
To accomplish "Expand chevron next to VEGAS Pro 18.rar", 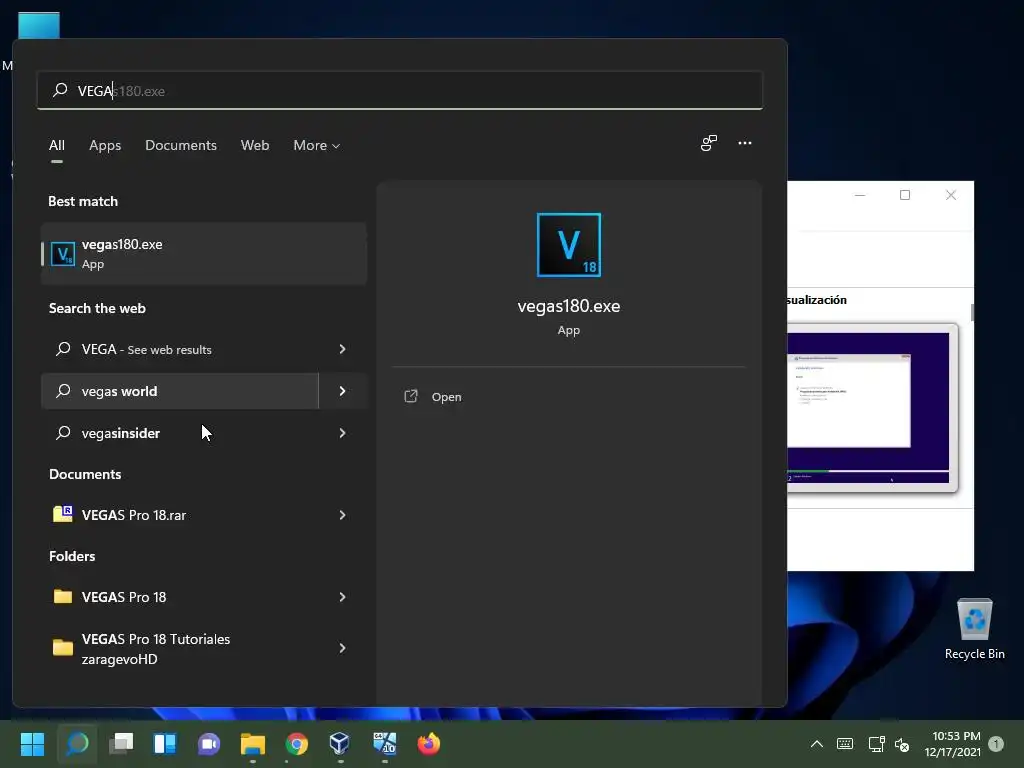I will pyautogui.click(x=342, y=515).
